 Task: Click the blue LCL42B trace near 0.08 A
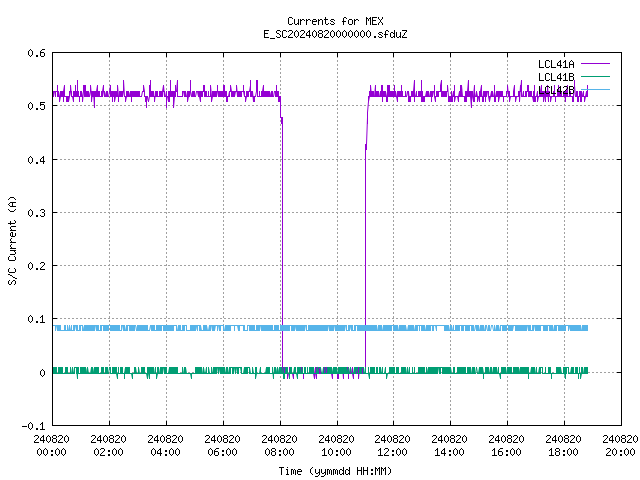click(320, 328)
